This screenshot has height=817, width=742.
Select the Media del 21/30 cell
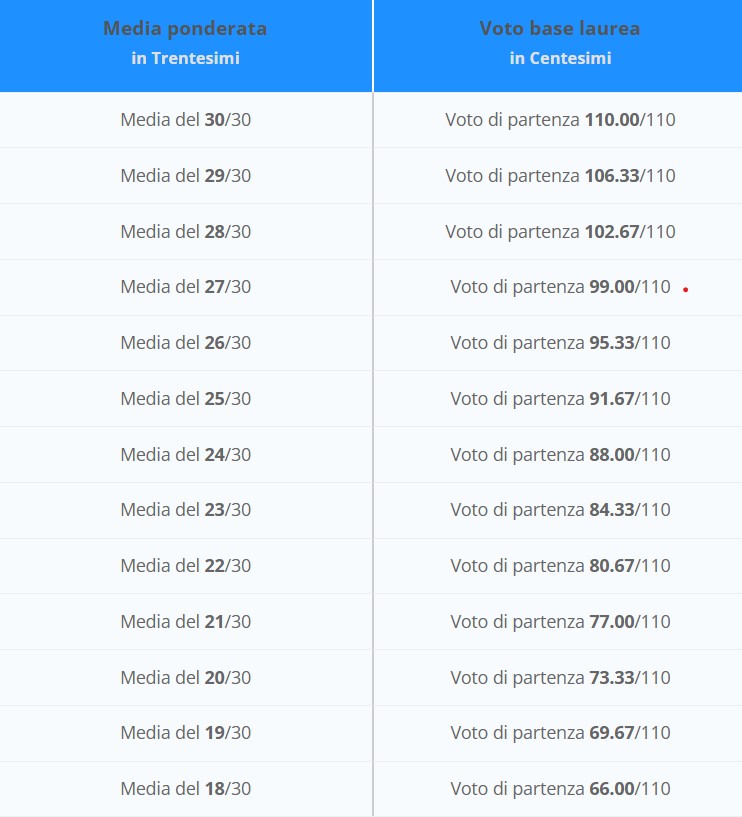tap(186, 622)
